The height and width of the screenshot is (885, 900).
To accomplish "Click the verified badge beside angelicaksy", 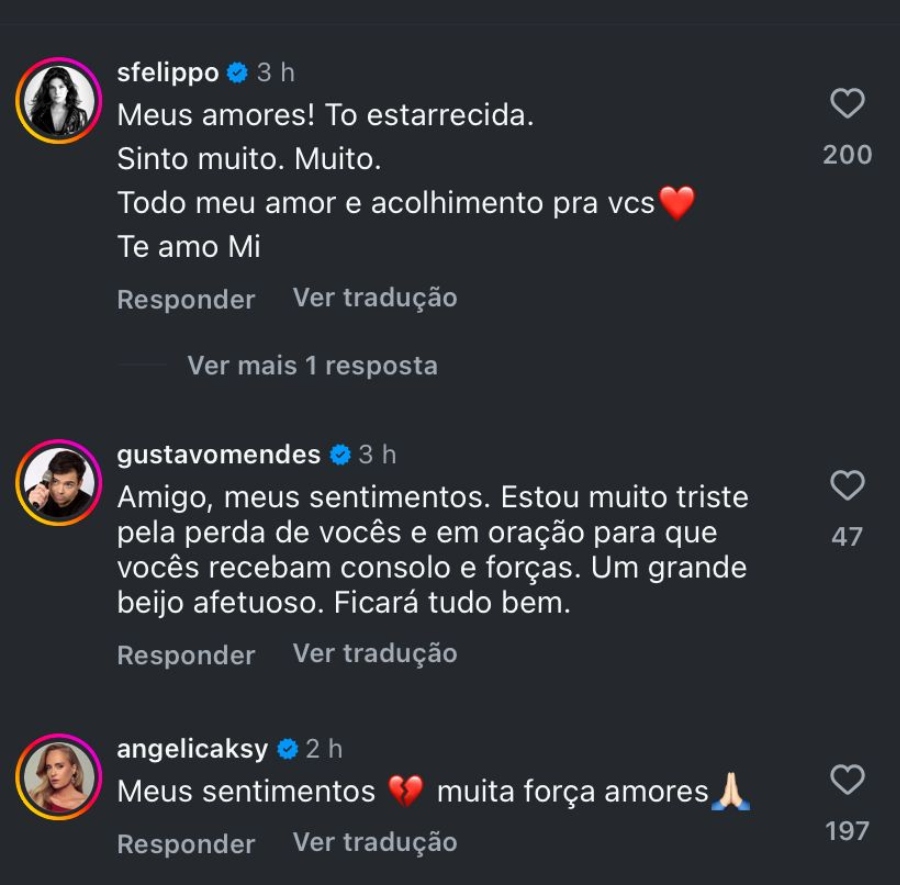I will click(287, 748).
